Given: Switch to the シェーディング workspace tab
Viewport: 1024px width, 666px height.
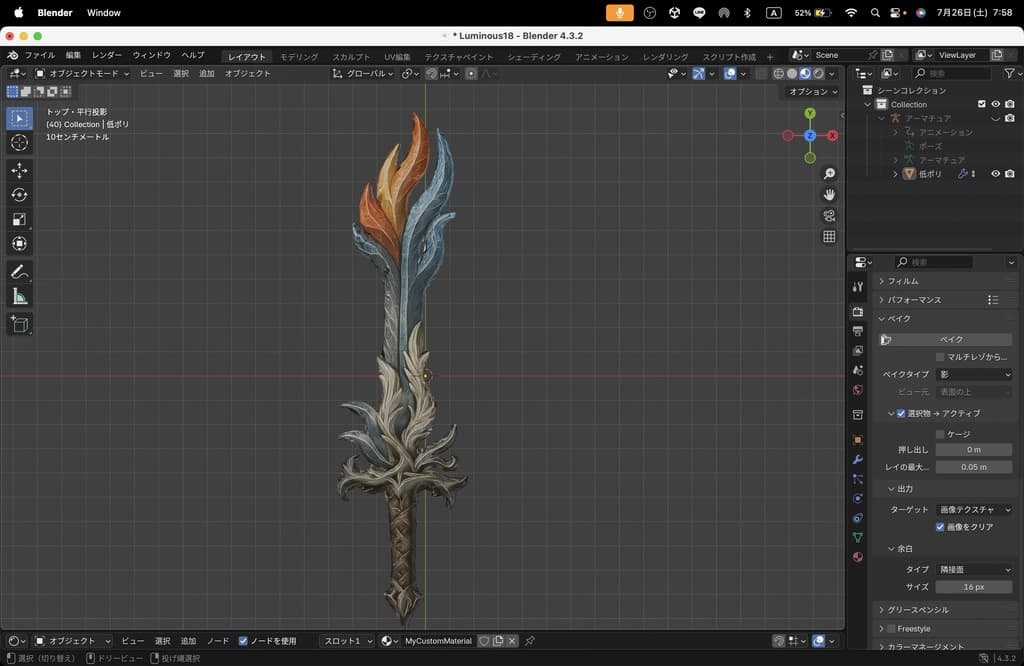Looking at the screenshot, I should click(534, 57).
